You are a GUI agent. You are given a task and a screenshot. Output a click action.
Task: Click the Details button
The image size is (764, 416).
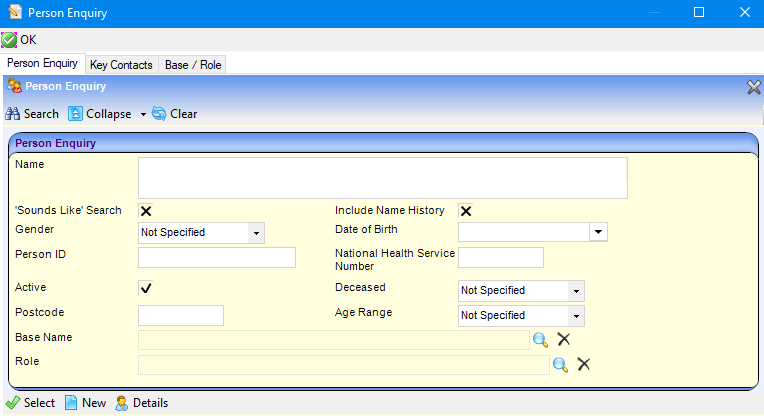(x=141, y=403)
